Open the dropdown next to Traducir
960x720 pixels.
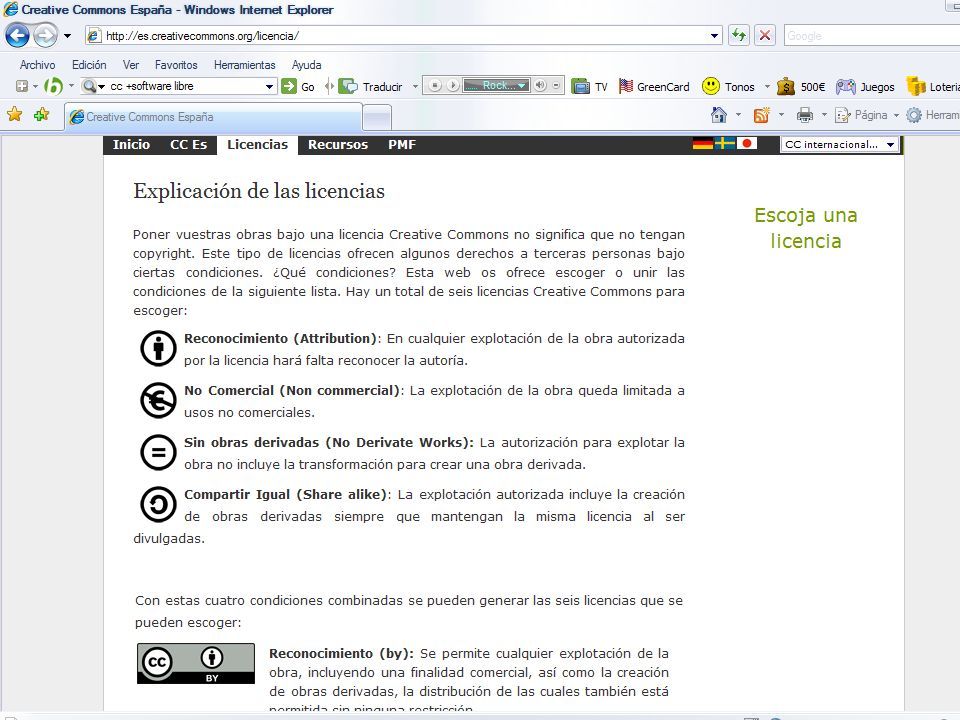click(415, 87)
